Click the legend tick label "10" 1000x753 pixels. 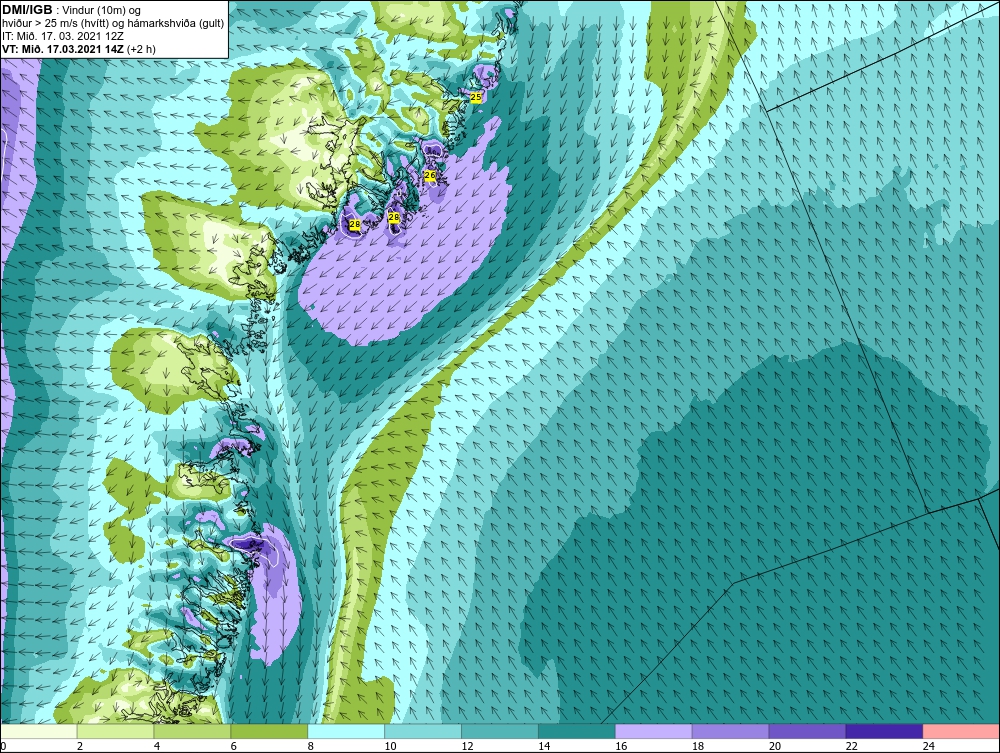click(390, 746)
